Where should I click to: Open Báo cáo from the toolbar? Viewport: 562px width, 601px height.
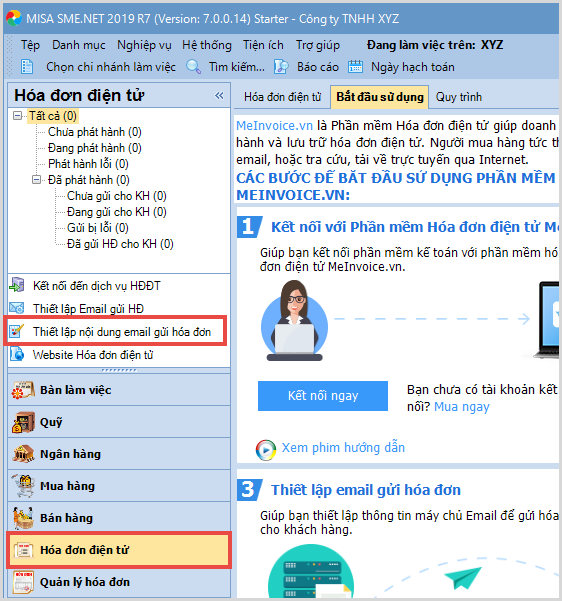[x=318, y=67]
